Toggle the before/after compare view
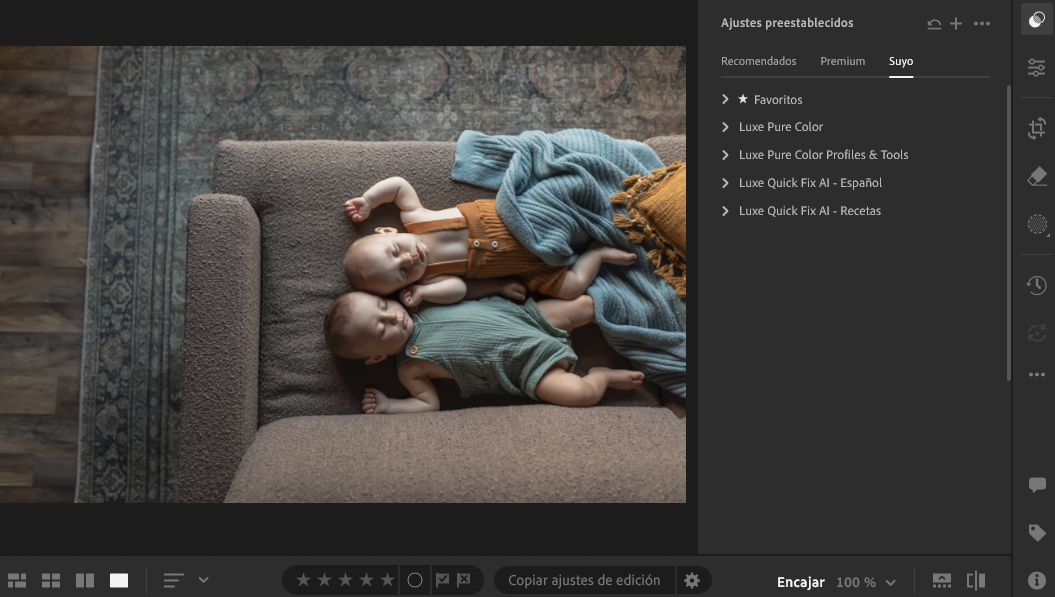This screenshot has width=1055, height=597. coord(976,581)
